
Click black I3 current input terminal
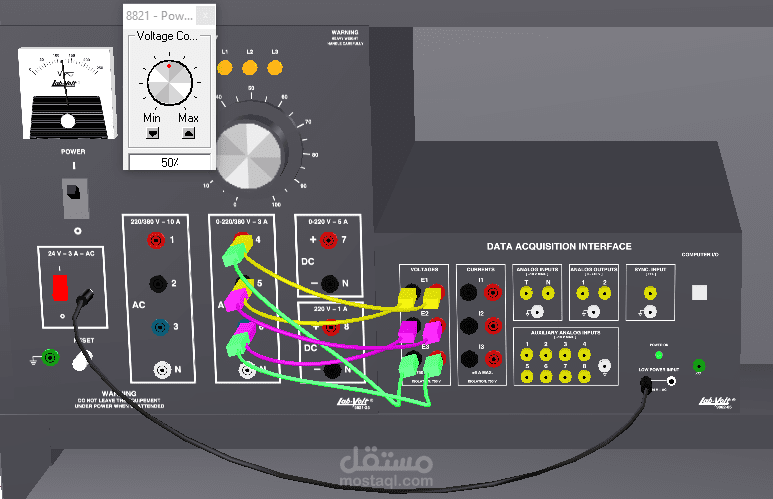pyautogui.click(x=469, y=358)
